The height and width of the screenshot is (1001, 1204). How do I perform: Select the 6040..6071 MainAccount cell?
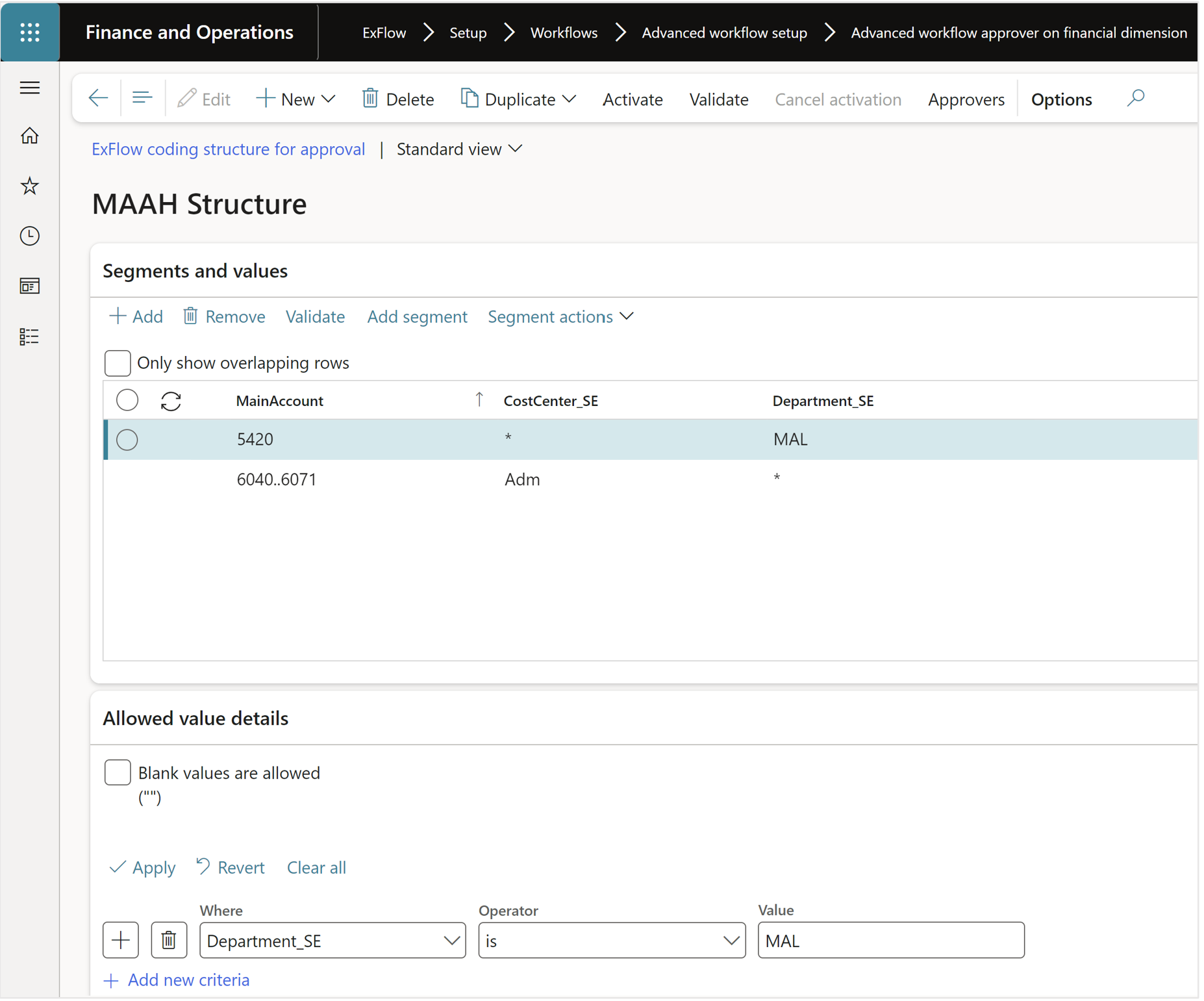coord(277,479)
